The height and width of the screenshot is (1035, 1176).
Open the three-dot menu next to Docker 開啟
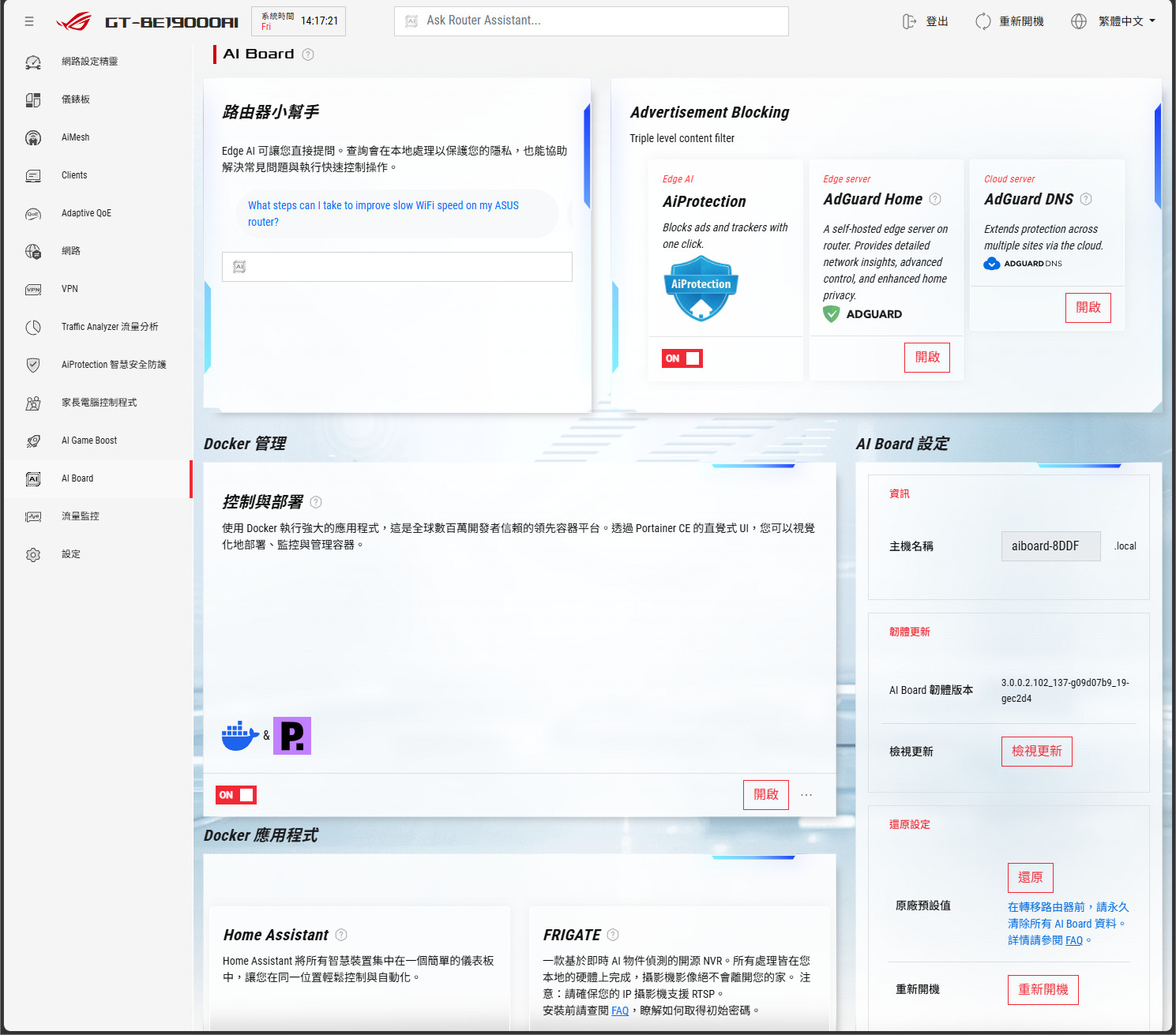coord(806,795)
